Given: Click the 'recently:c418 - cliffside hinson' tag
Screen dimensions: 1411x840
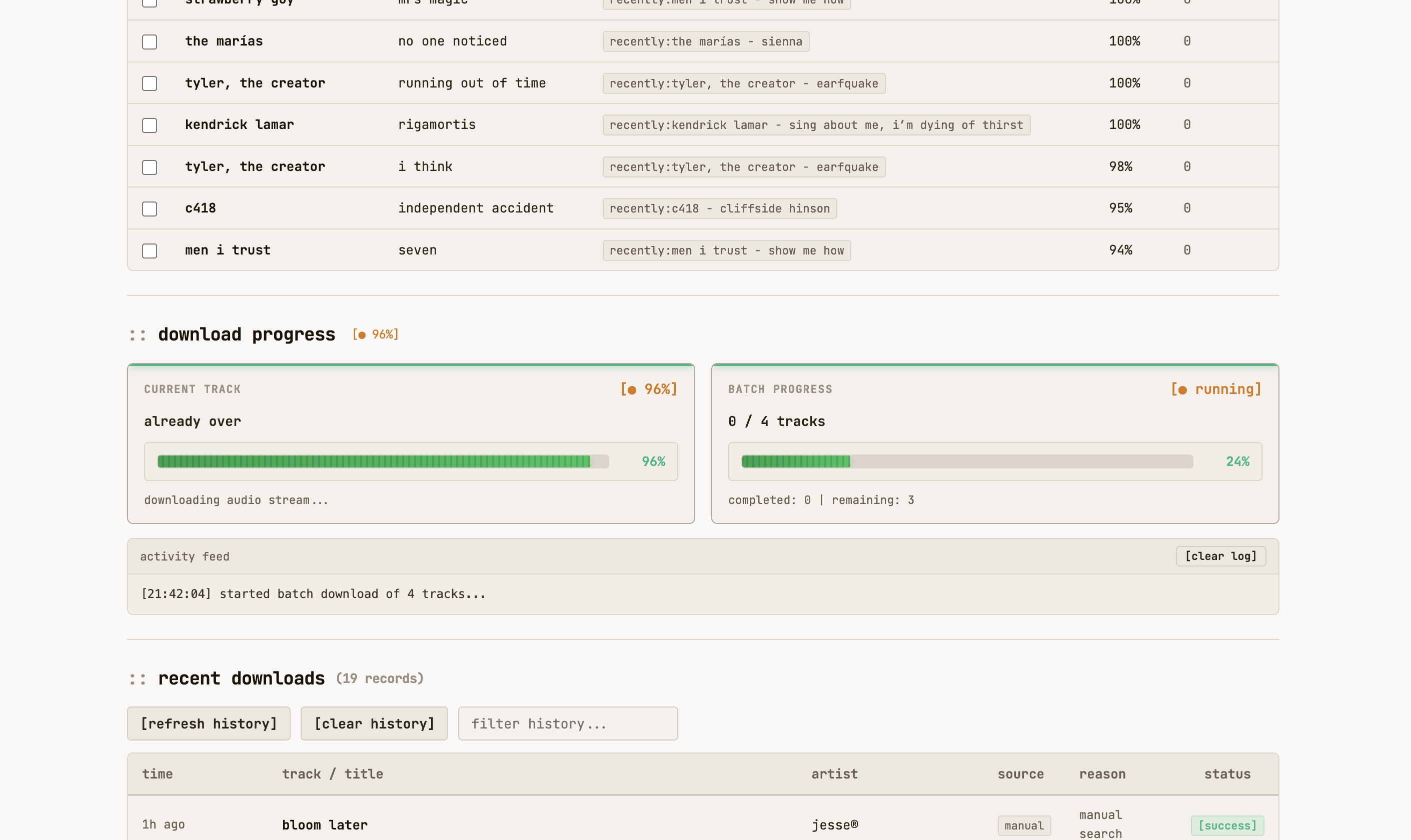Looking at the screenshot, I should click(x=720, y=208).
